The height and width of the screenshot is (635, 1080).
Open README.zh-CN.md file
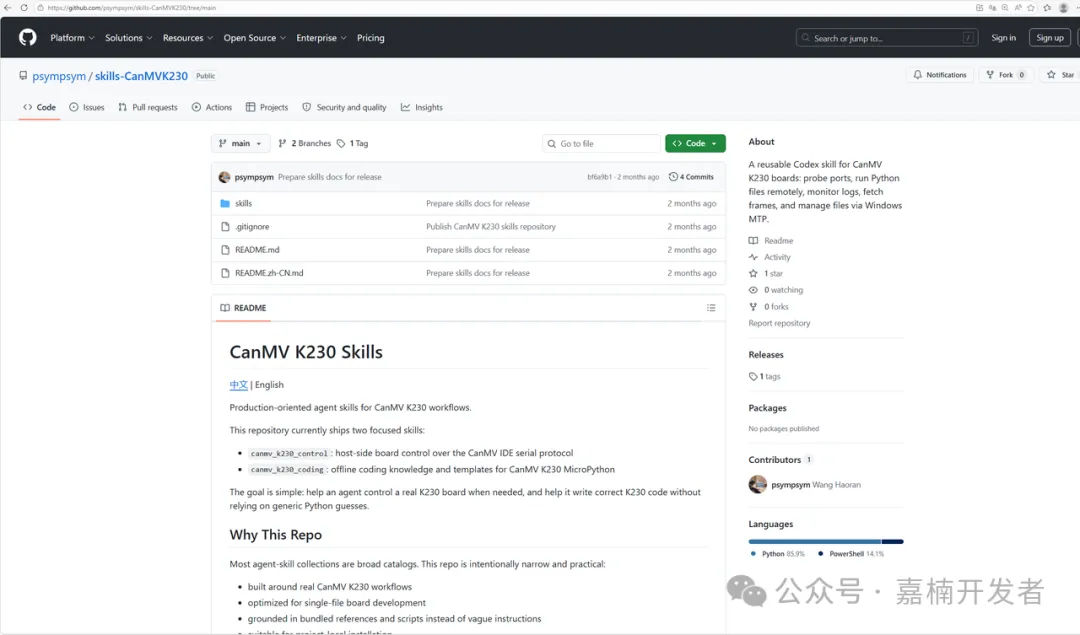click(x=269, y=273)
